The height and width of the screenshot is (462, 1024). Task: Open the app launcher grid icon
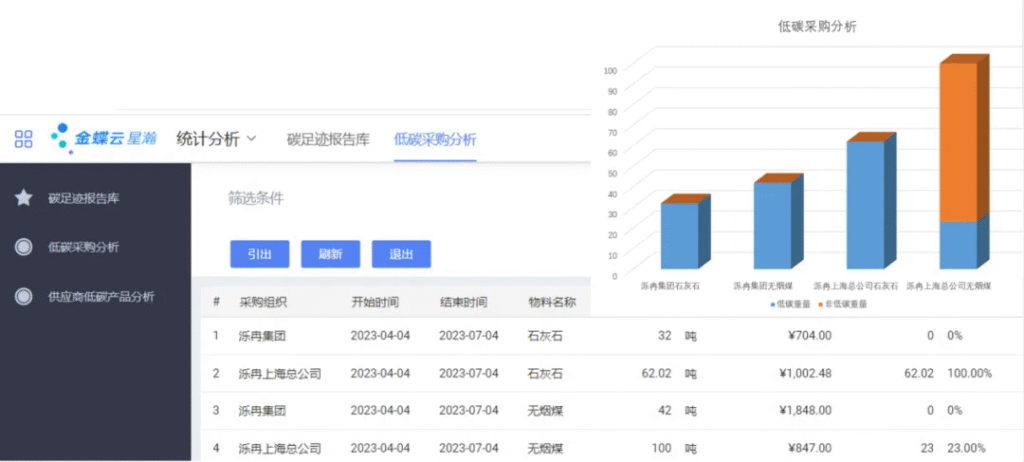pyautogui.click(x=23, y=139)
